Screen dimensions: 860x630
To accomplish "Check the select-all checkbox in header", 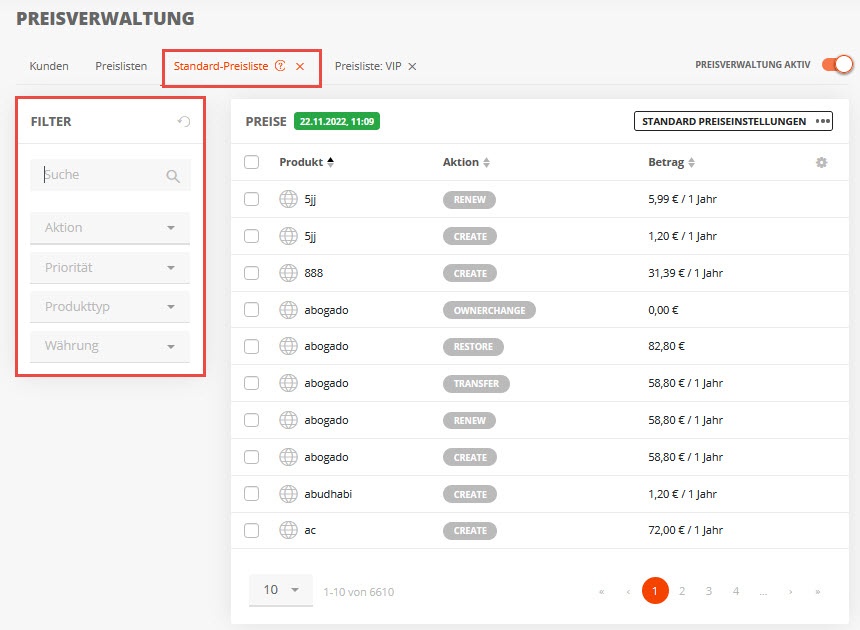I will [x=251, y=162].
